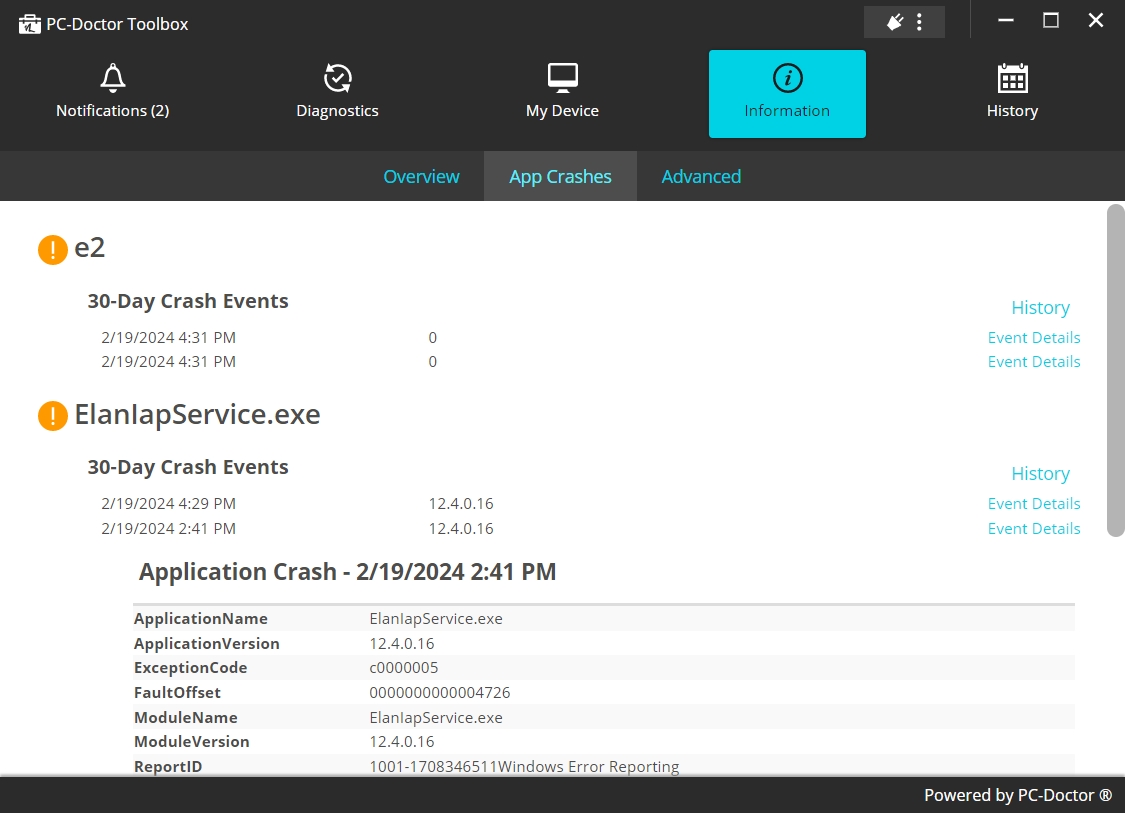The width and height of the screenshot is (1125, 813).
Task: Open the three-dot options menu
Action: pos(919,22)
